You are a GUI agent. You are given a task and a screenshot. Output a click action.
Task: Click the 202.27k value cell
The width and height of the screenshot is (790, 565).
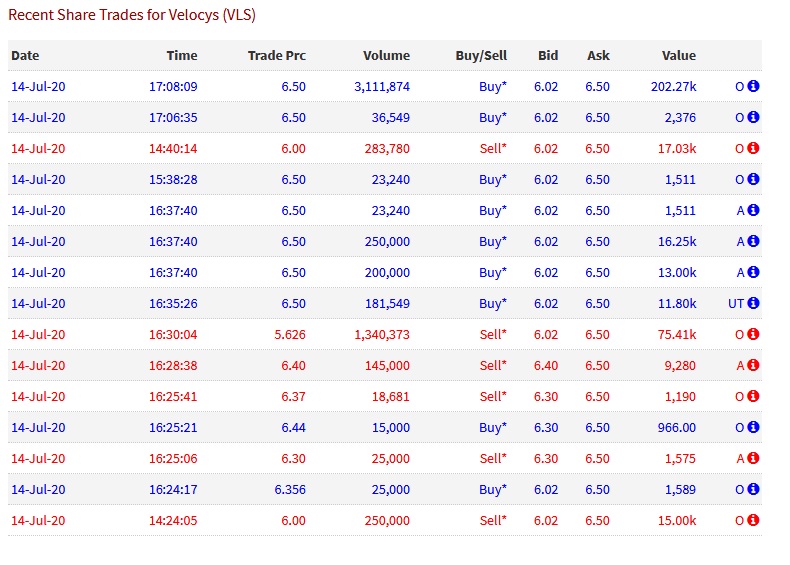pyautogui.click(x=673, y=87)
